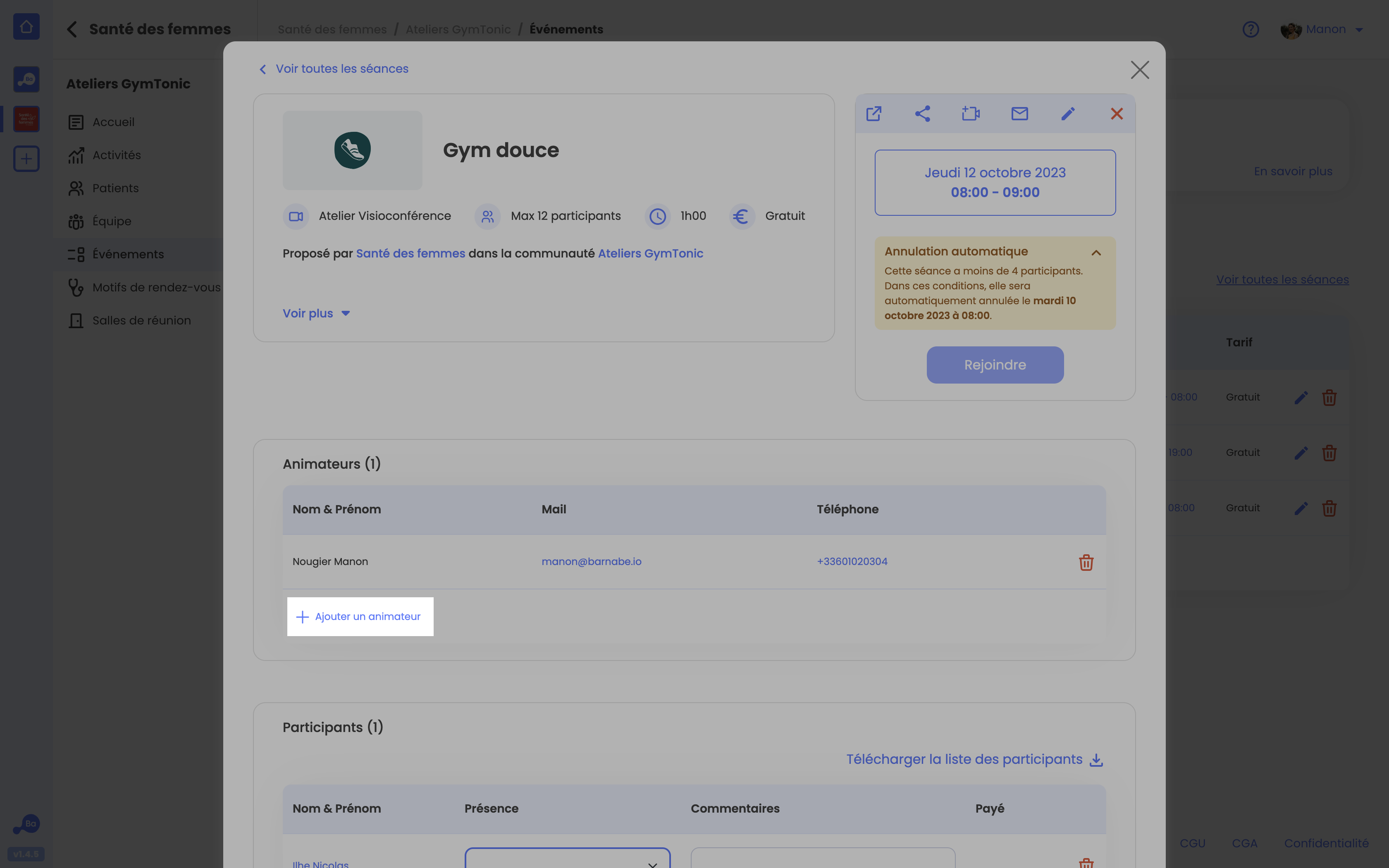Screen dimensions: 1389x868
Task: Click the CGU footer link
Action: click(x=1192, y=843)
